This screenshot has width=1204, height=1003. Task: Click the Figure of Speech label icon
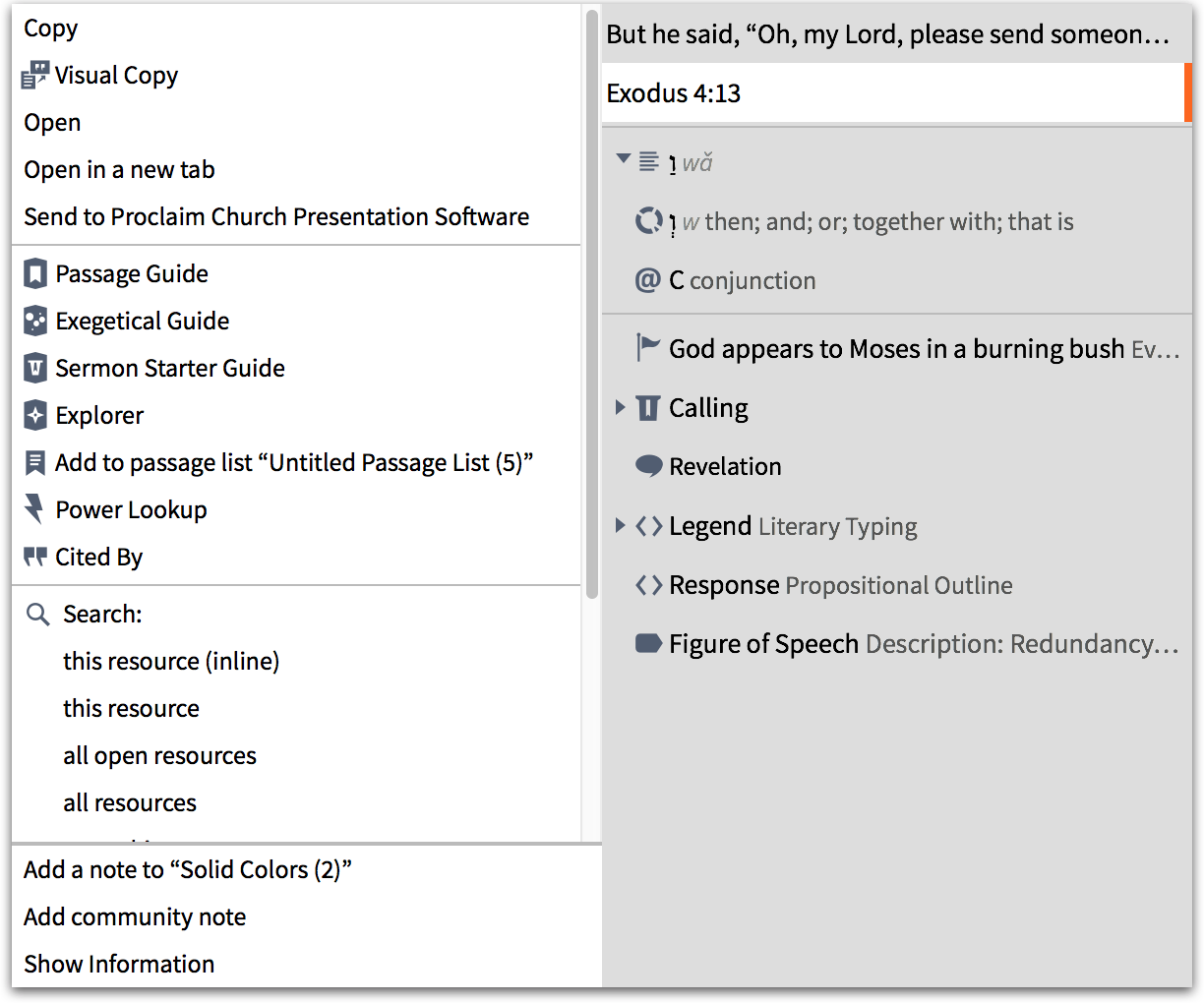[648, 644]
